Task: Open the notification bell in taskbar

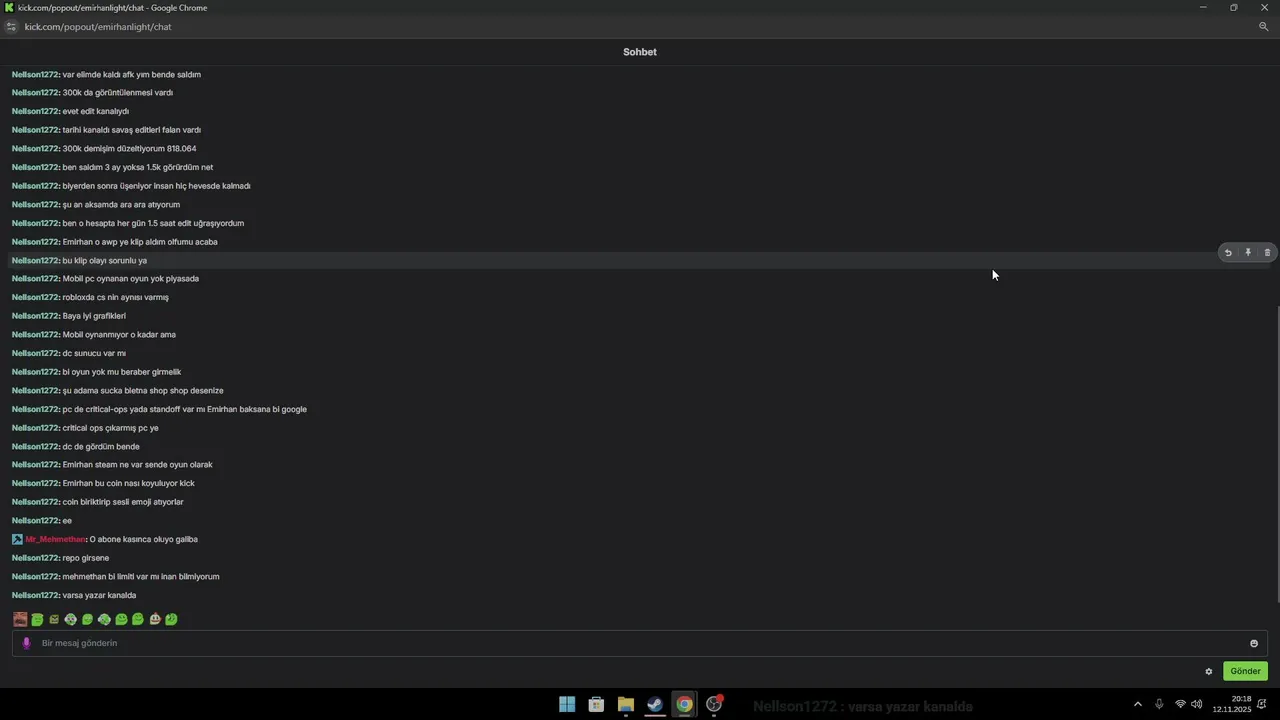Action: pyautogui.click(x=1263, y=704)
